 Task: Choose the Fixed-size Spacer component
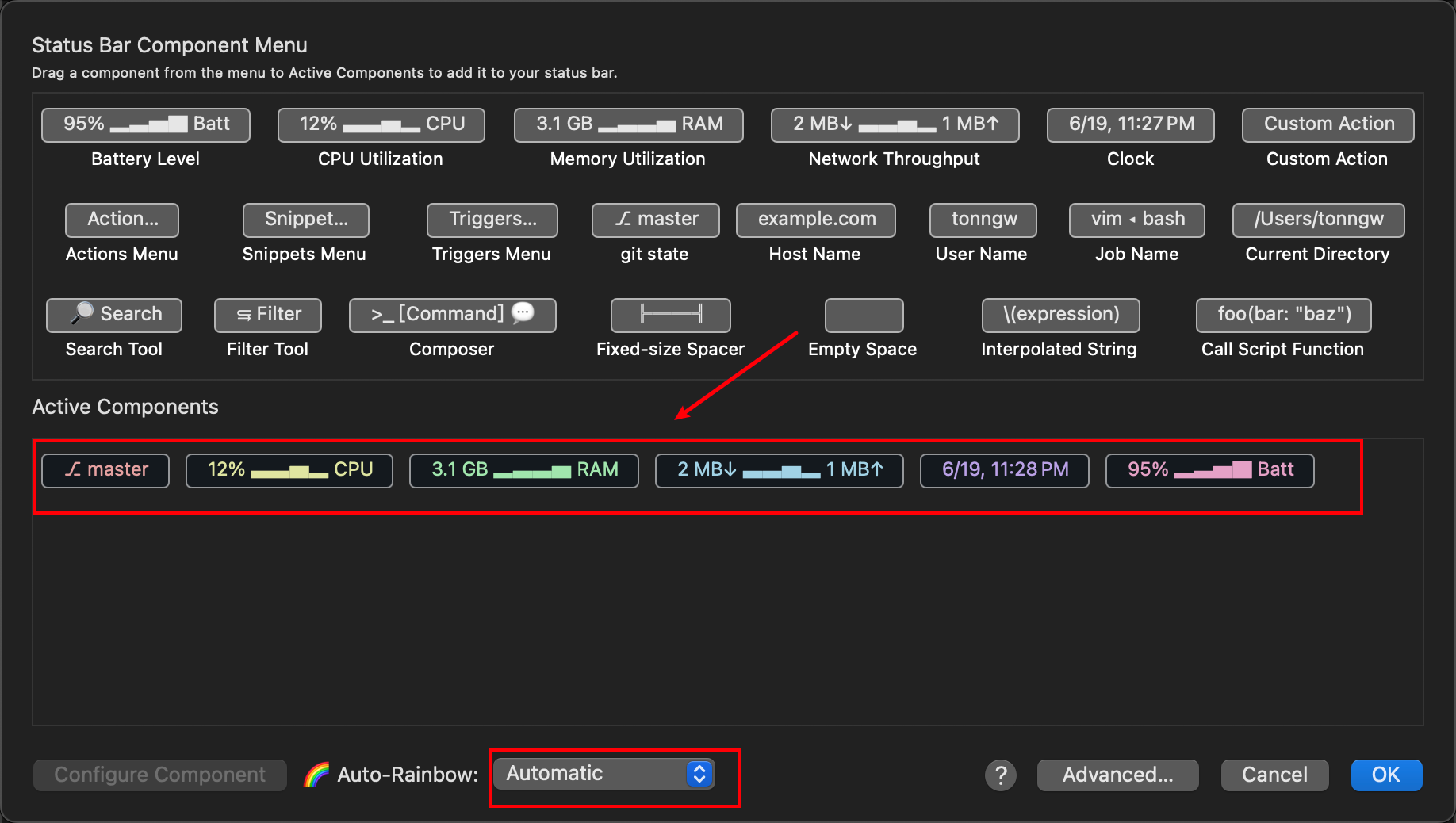671,315
